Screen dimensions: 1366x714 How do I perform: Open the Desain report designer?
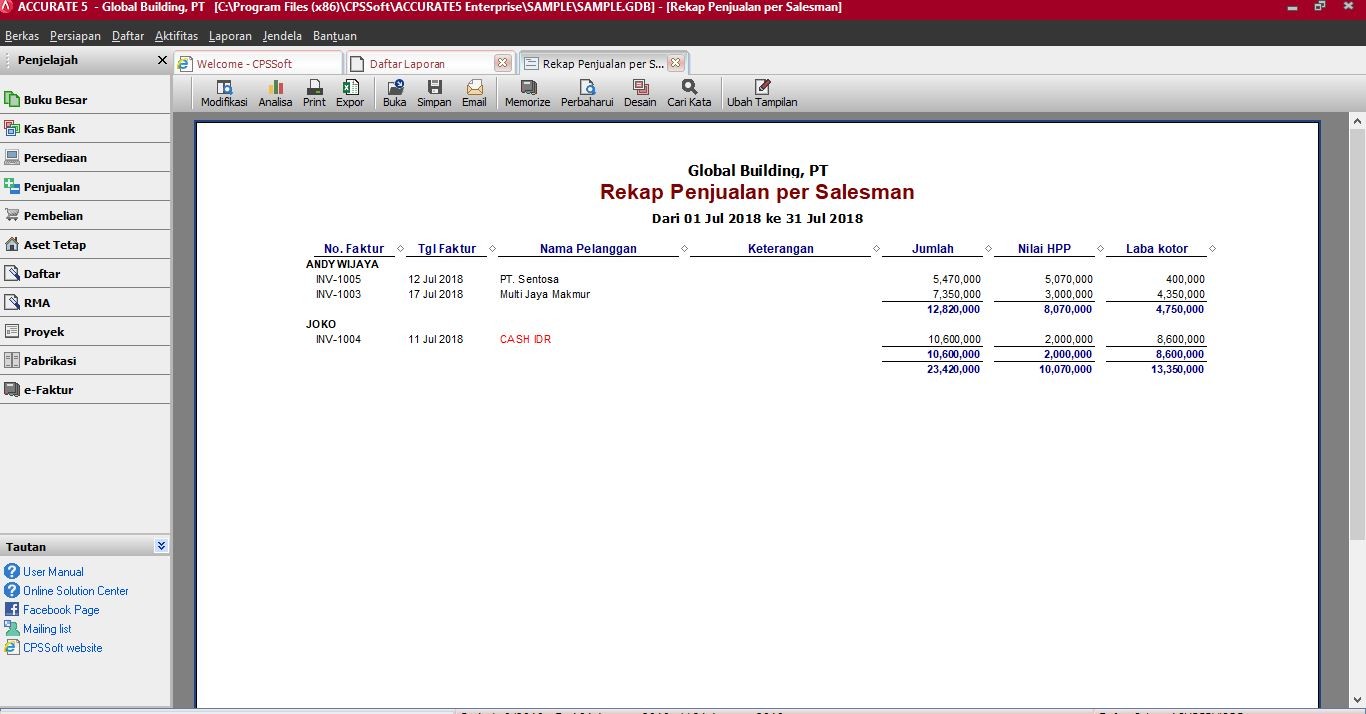point(640,94)
